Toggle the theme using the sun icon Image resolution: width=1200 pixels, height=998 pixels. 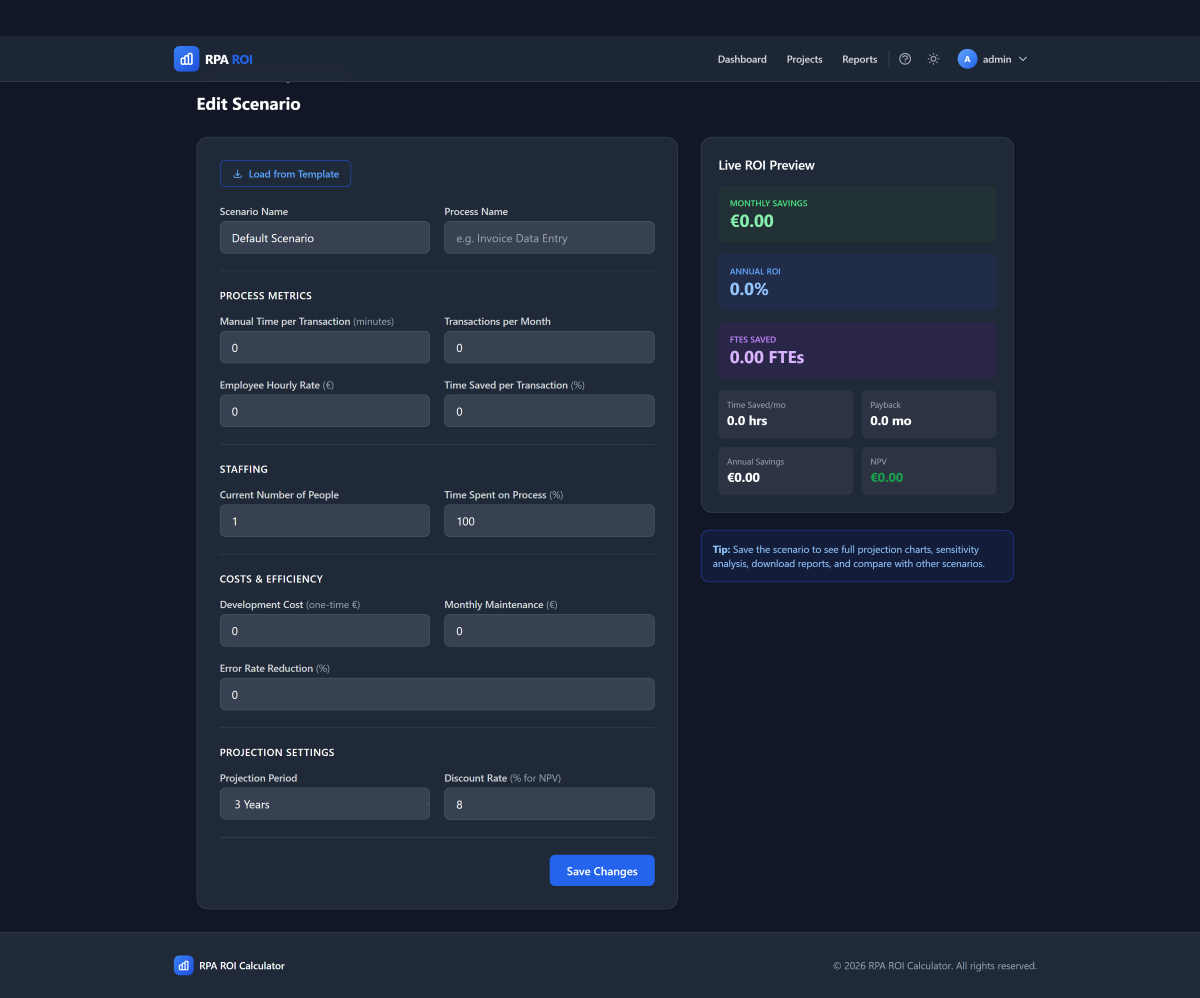[x=933, y=58]
